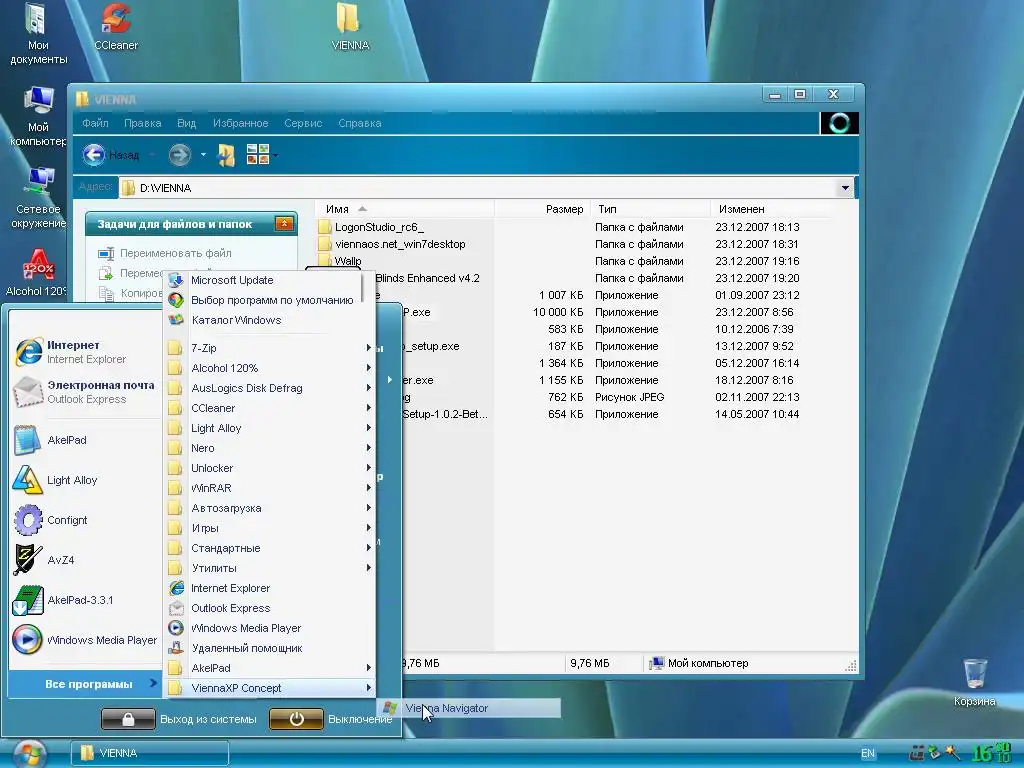Expand the ViennaXP Concept submenu
Image resolution: width=1024 pixels, height=768 pixels.
pos(270,688)
